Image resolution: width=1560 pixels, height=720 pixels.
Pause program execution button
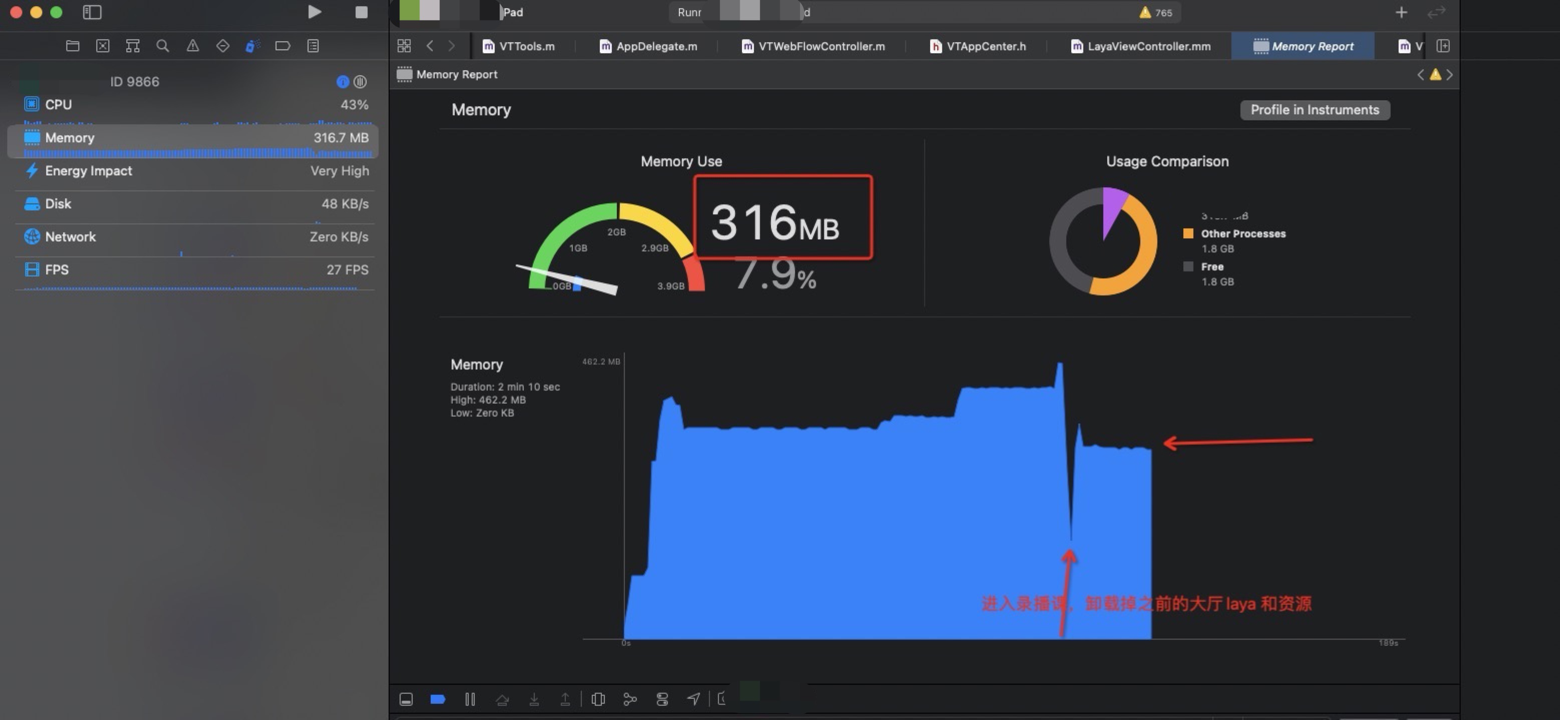coord(470,699)
